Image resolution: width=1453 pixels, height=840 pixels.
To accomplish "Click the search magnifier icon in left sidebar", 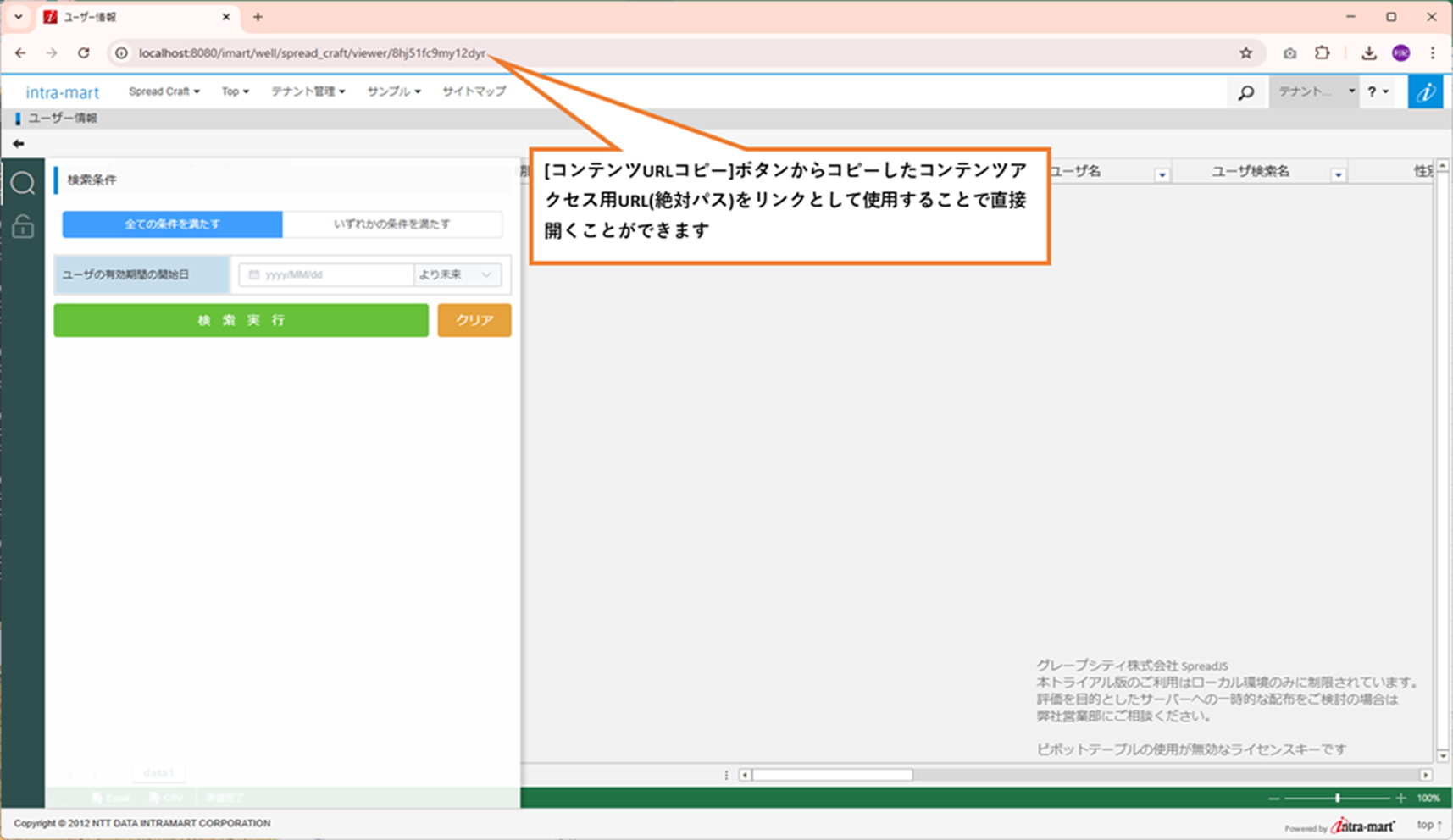I will click(23, 183).
